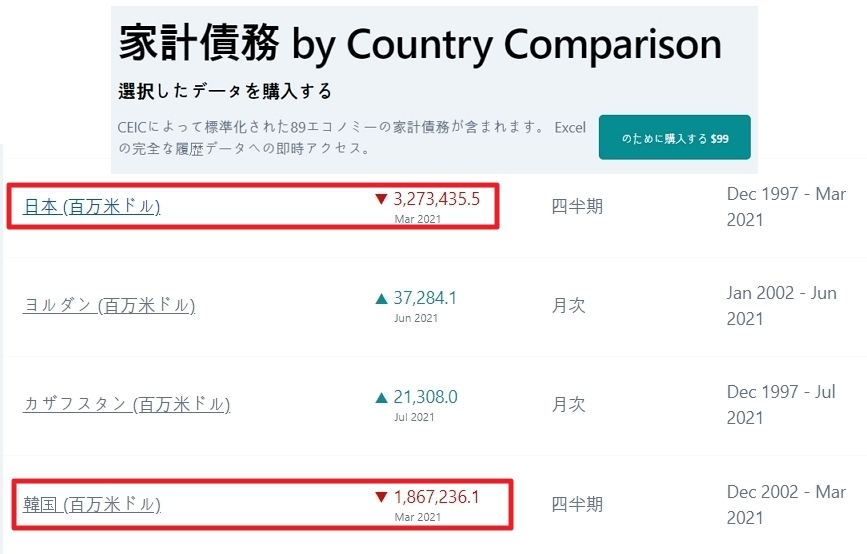
Task: Click red down triangle beside South Korea's value
Action: coord(381,497)
